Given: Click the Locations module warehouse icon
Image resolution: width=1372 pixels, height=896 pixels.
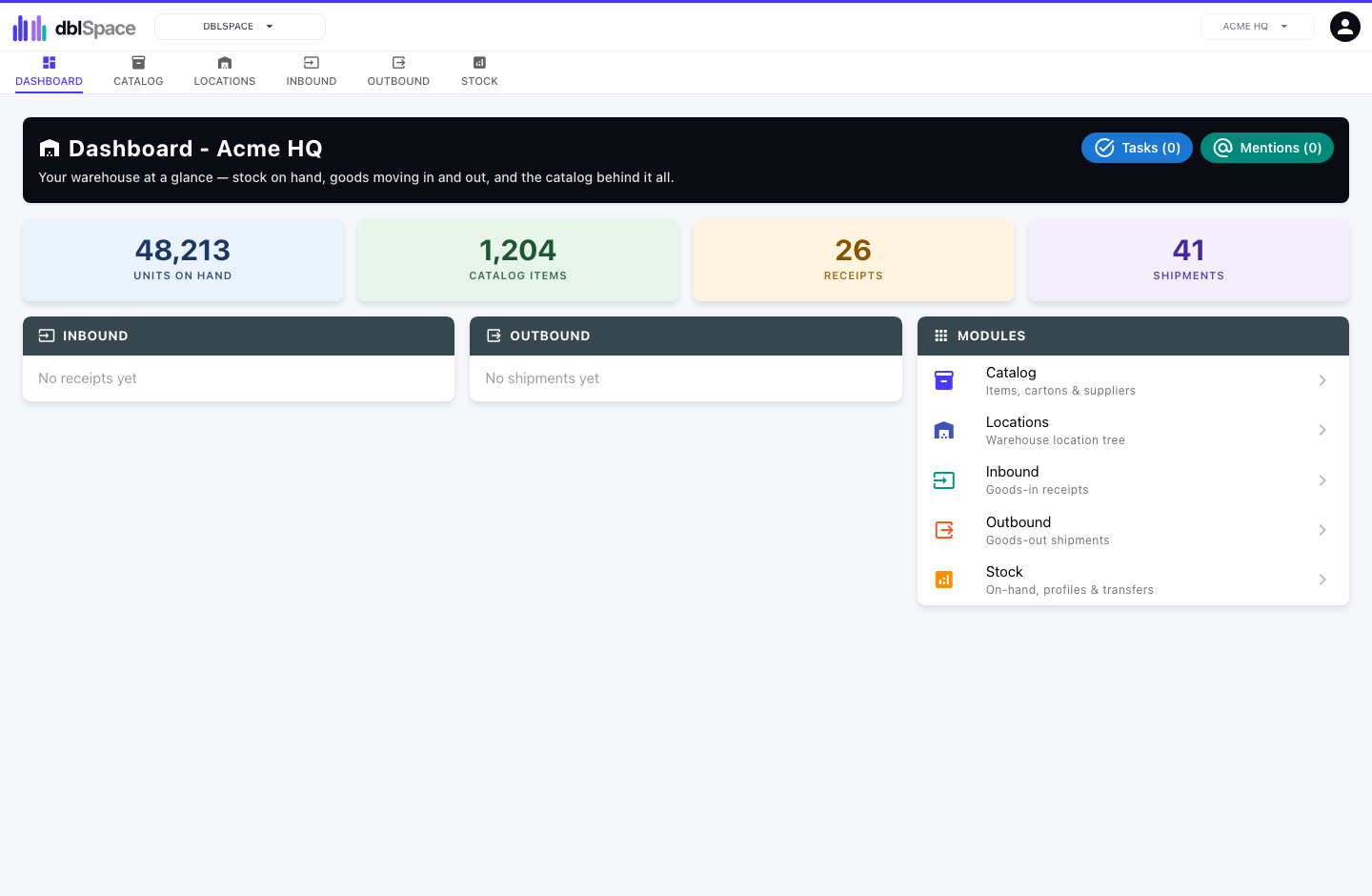Looking at the screenshot, I should click(944, 430).
